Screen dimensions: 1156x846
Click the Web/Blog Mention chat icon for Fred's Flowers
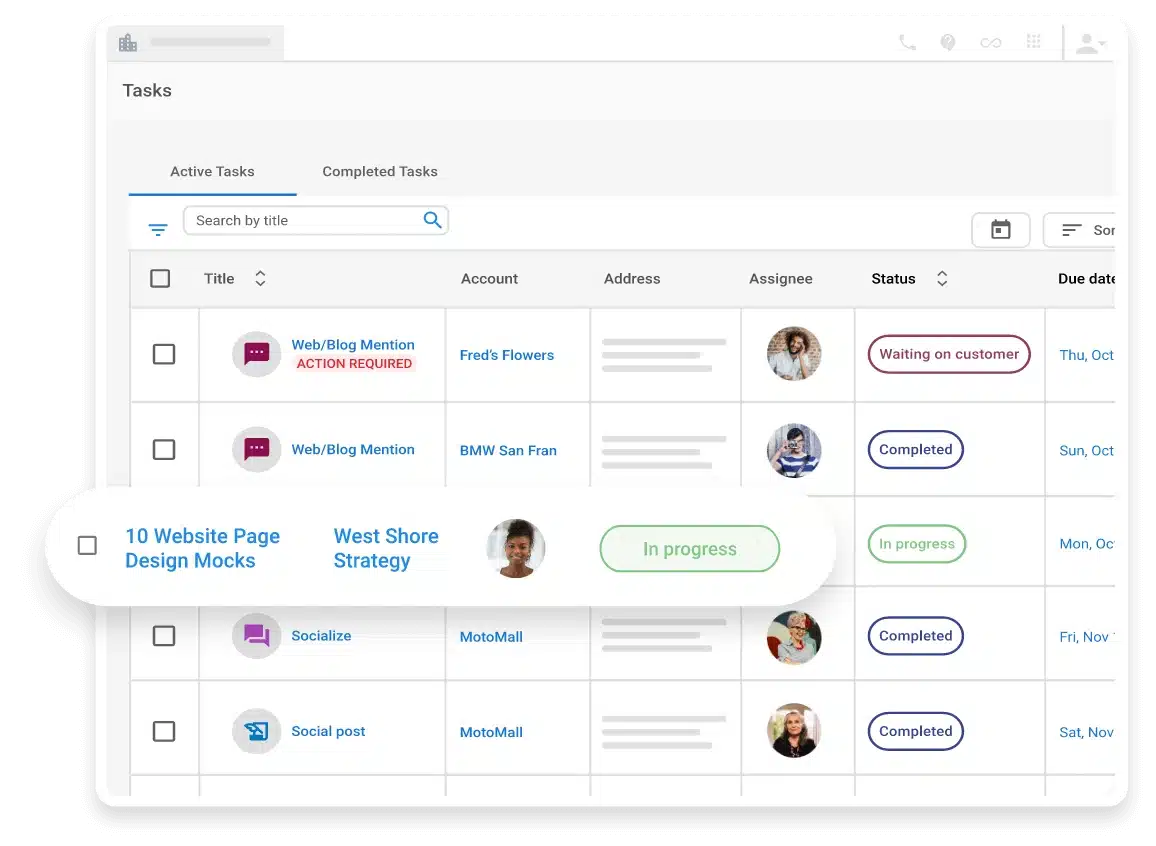[256, 354]
